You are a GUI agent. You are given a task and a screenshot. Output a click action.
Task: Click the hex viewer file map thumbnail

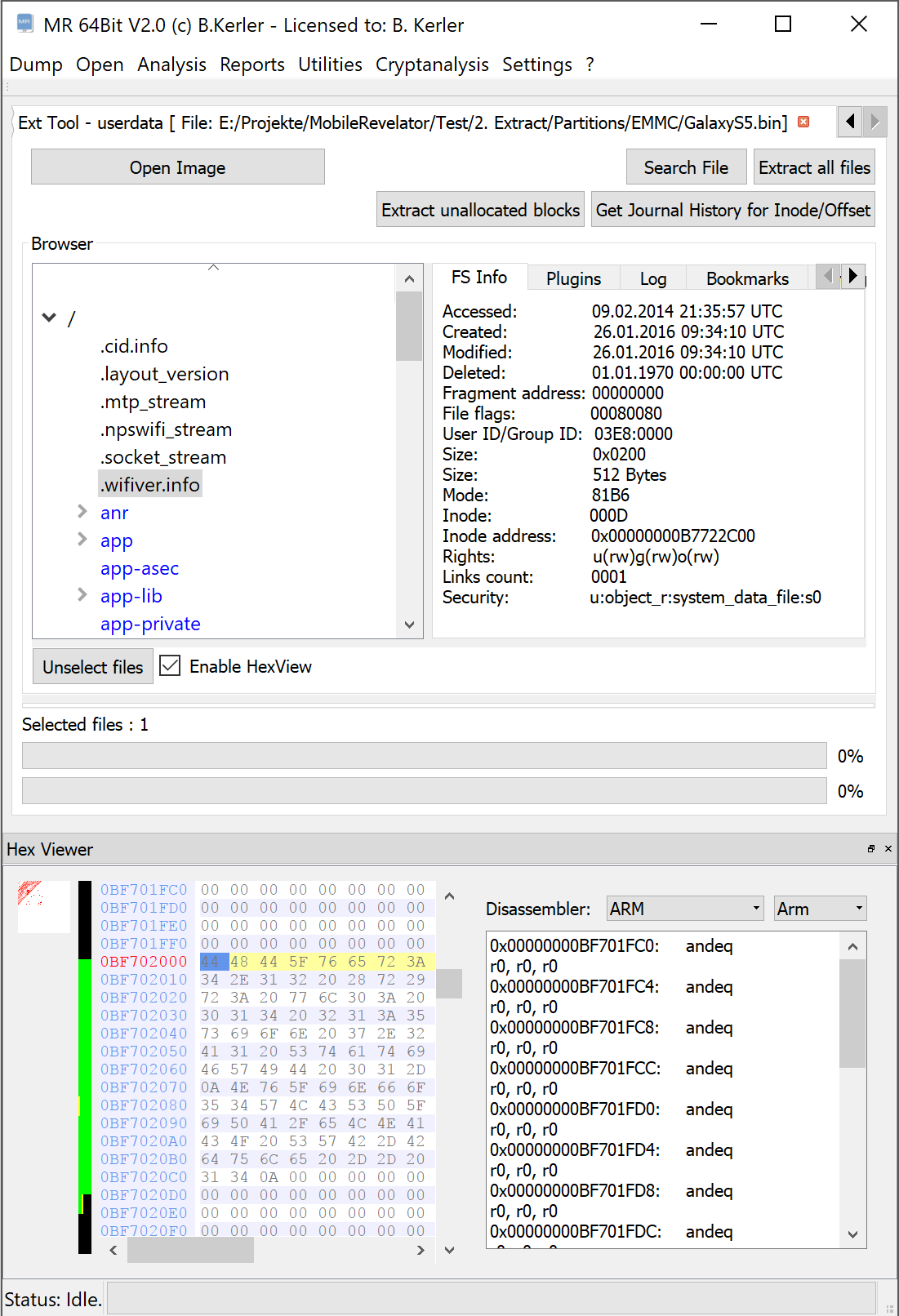(43, 906)
